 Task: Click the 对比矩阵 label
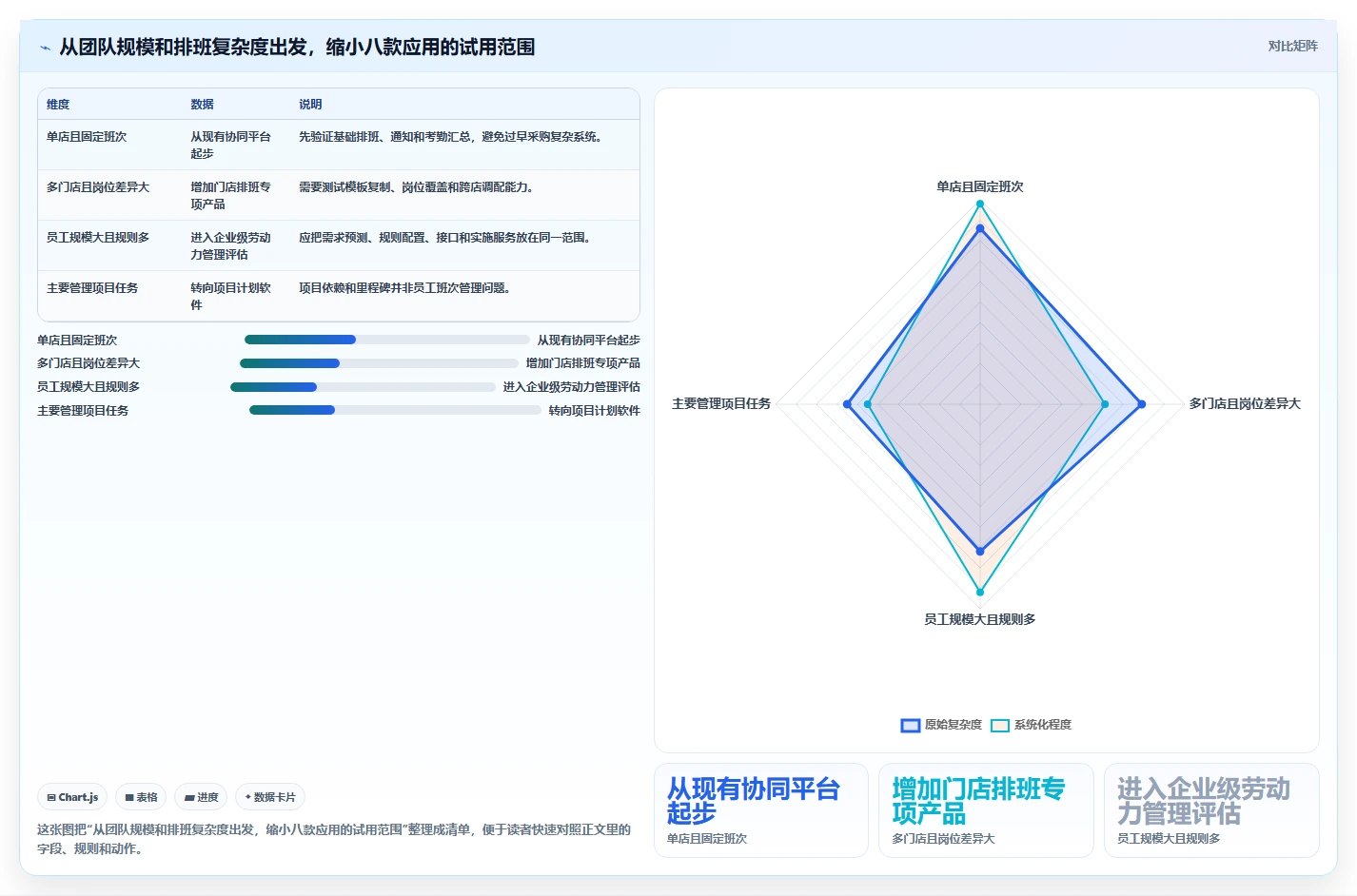tap(1292, 46)
